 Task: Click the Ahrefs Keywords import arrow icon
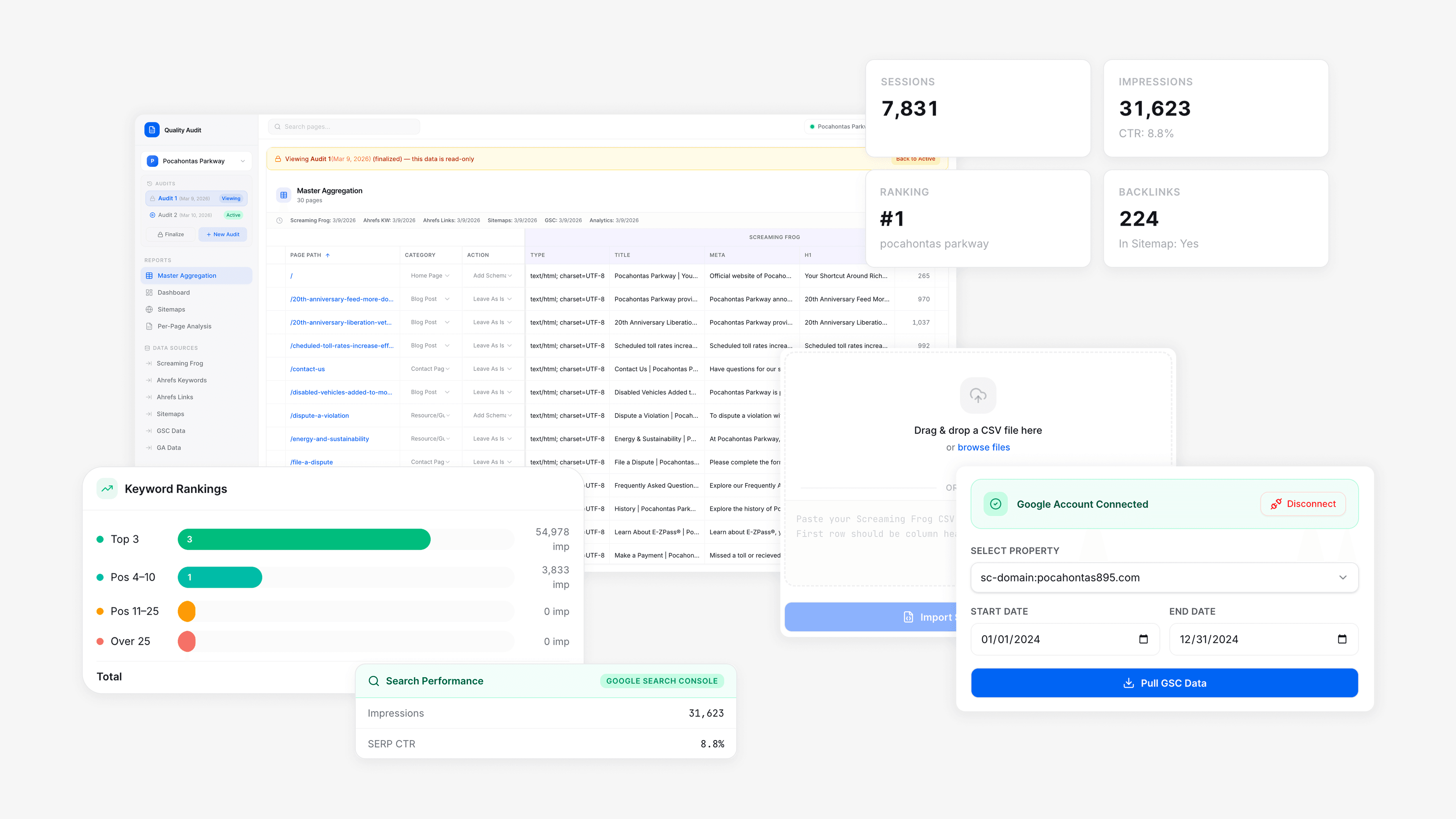149,380
